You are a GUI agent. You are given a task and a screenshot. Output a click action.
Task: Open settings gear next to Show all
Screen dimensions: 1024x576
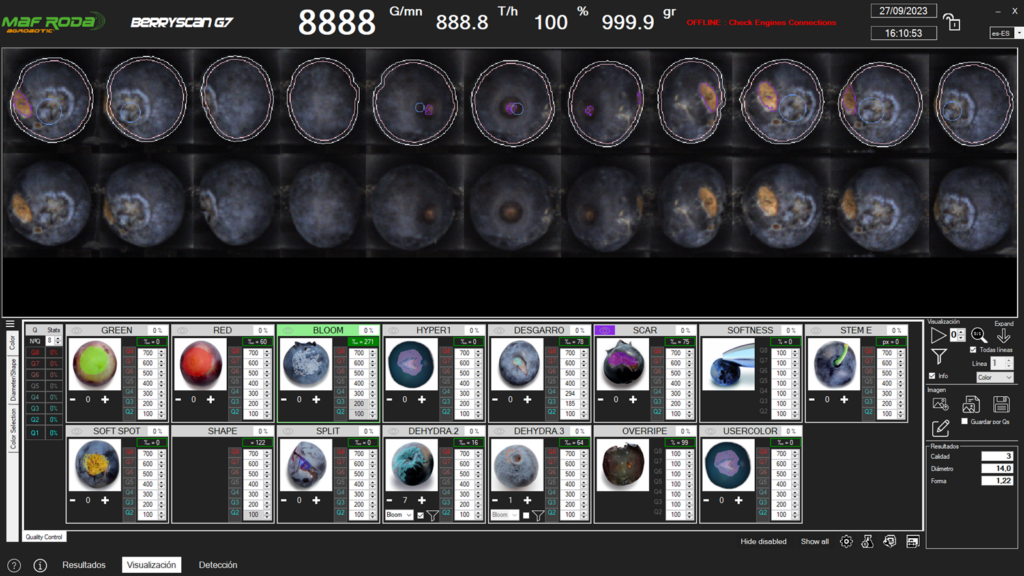pos(846,541)
